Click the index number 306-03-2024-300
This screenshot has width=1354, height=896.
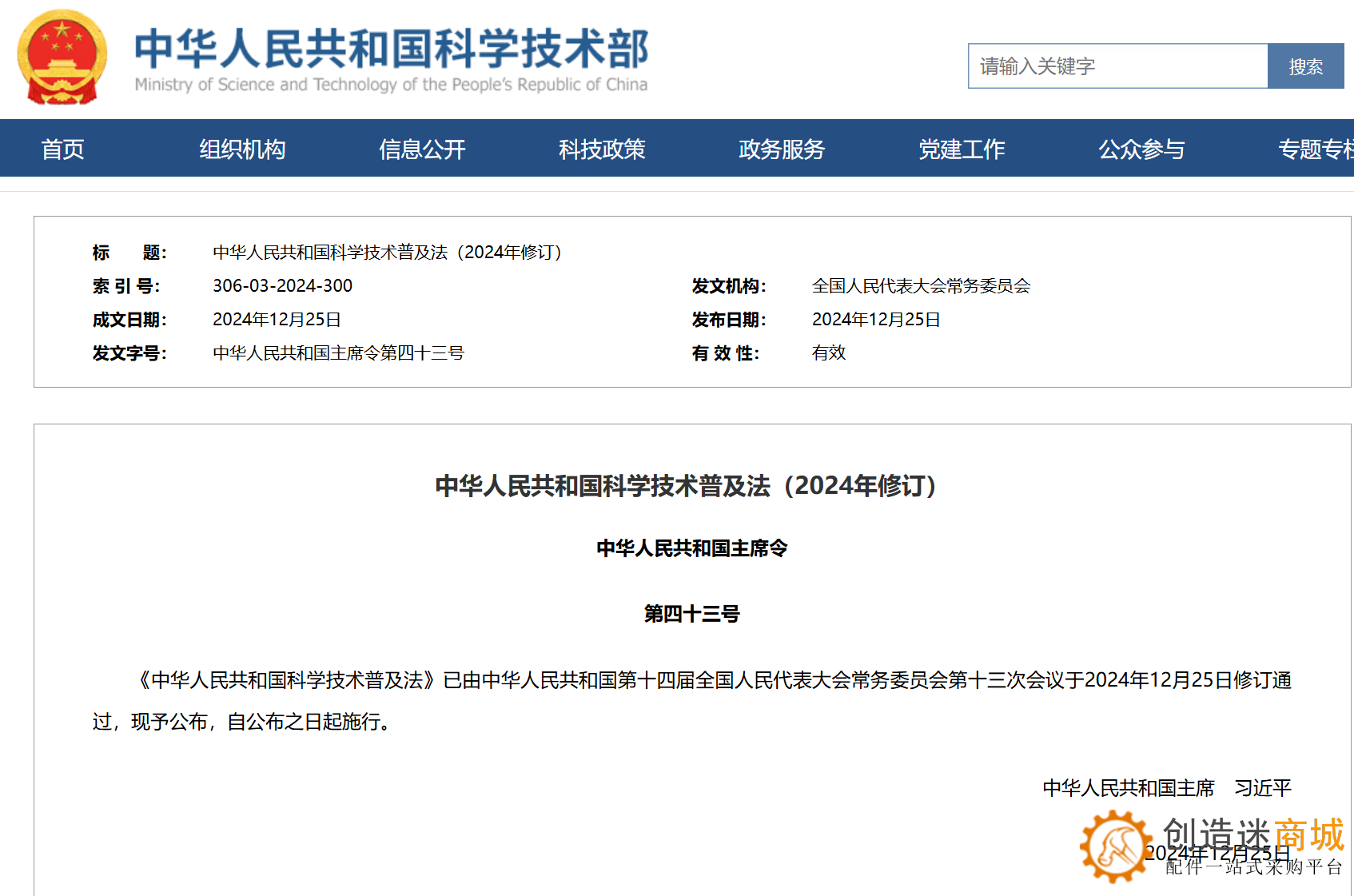click(282, 286)
